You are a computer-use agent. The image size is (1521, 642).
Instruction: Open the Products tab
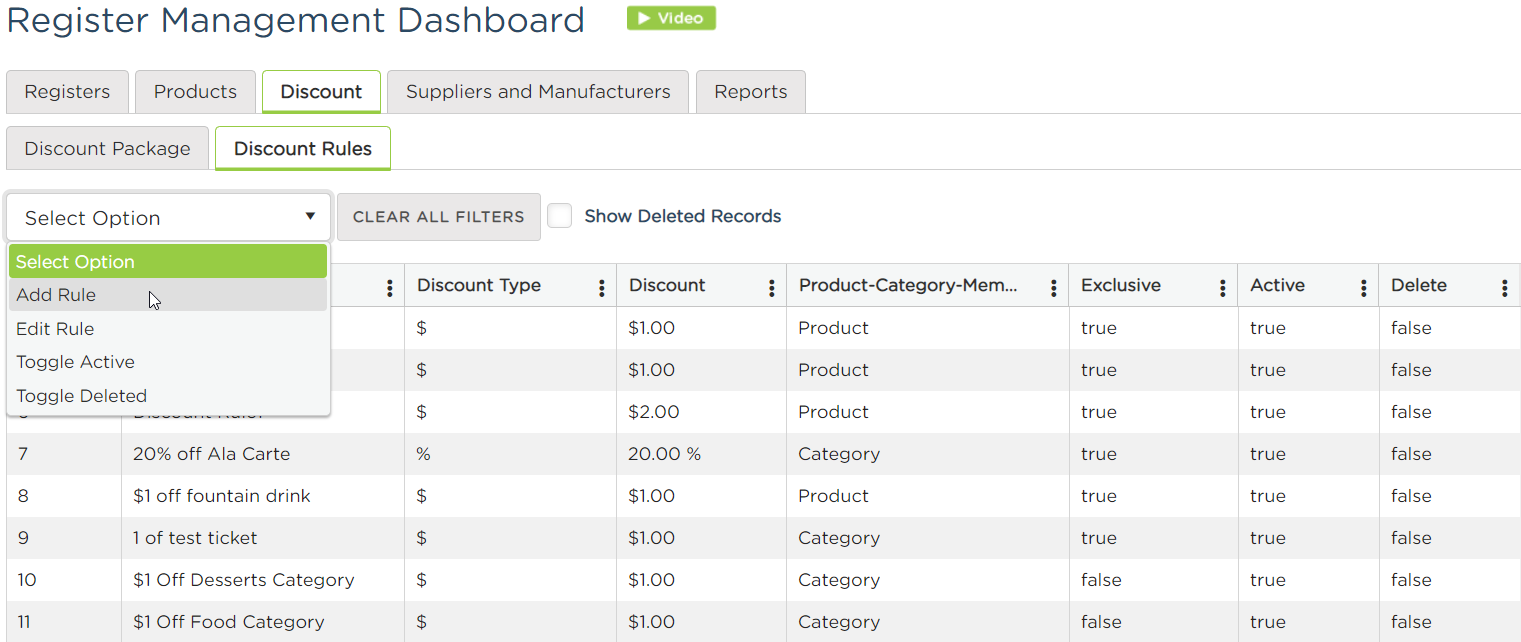tap(195, 92)
